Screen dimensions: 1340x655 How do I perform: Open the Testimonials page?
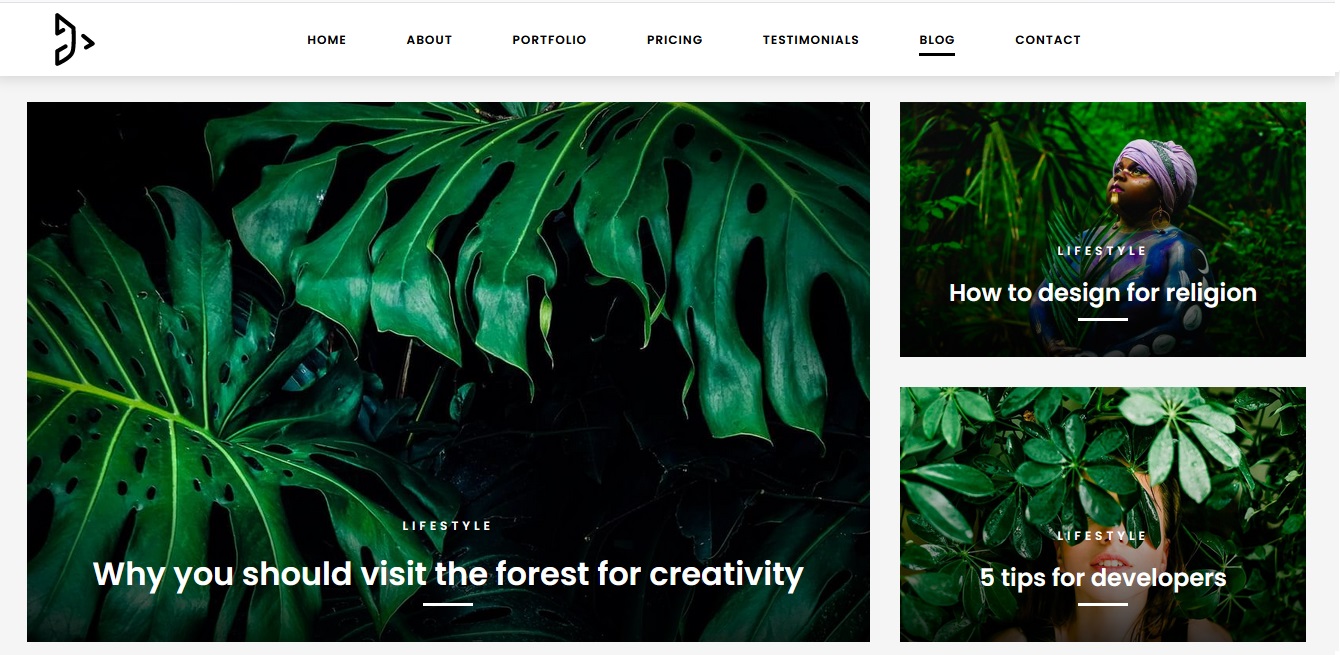coord(811,40)
